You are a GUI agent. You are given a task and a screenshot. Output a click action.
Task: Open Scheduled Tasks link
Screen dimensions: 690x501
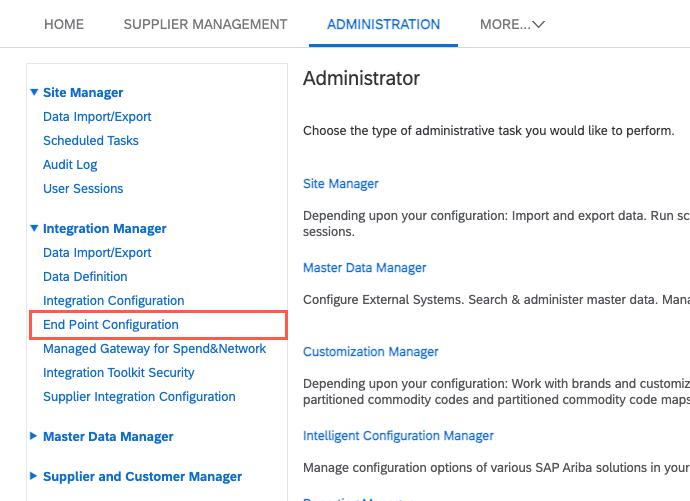[91, 141]
